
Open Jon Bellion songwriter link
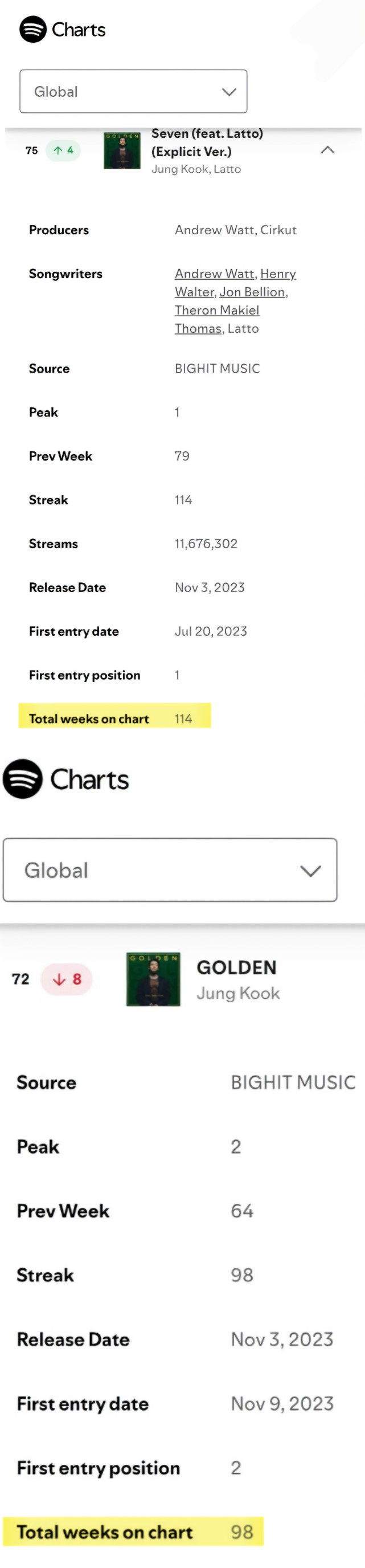point(252,292)
